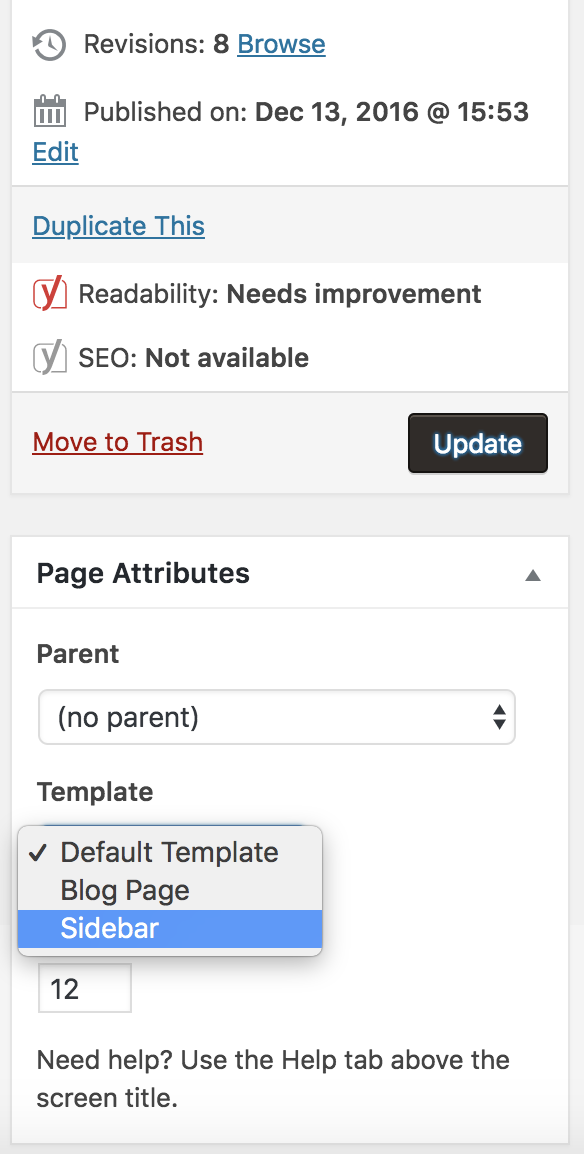584x1154 pixels.
Task: Click the Update button
Action: point(478,443)
